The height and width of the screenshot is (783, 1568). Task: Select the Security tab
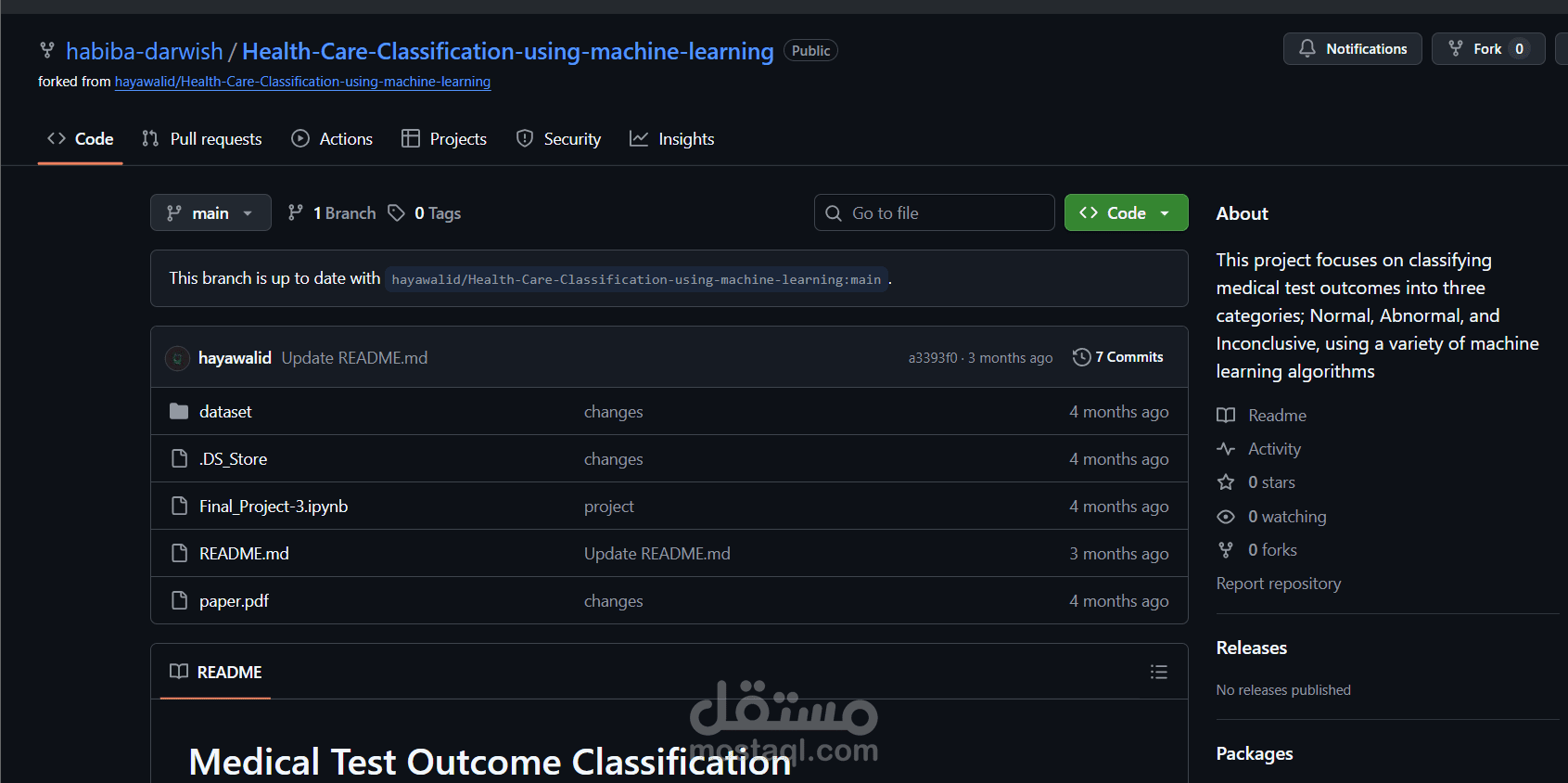point(559,138)
